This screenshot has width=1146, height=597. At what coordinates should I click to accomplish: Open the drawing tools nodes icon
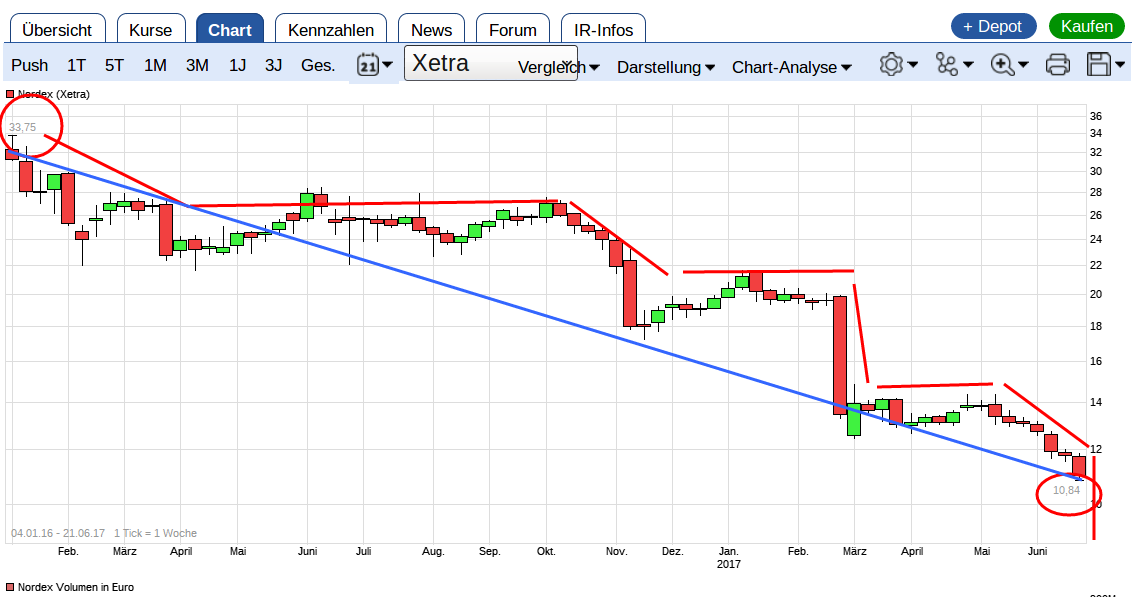[x=955, y=64]
